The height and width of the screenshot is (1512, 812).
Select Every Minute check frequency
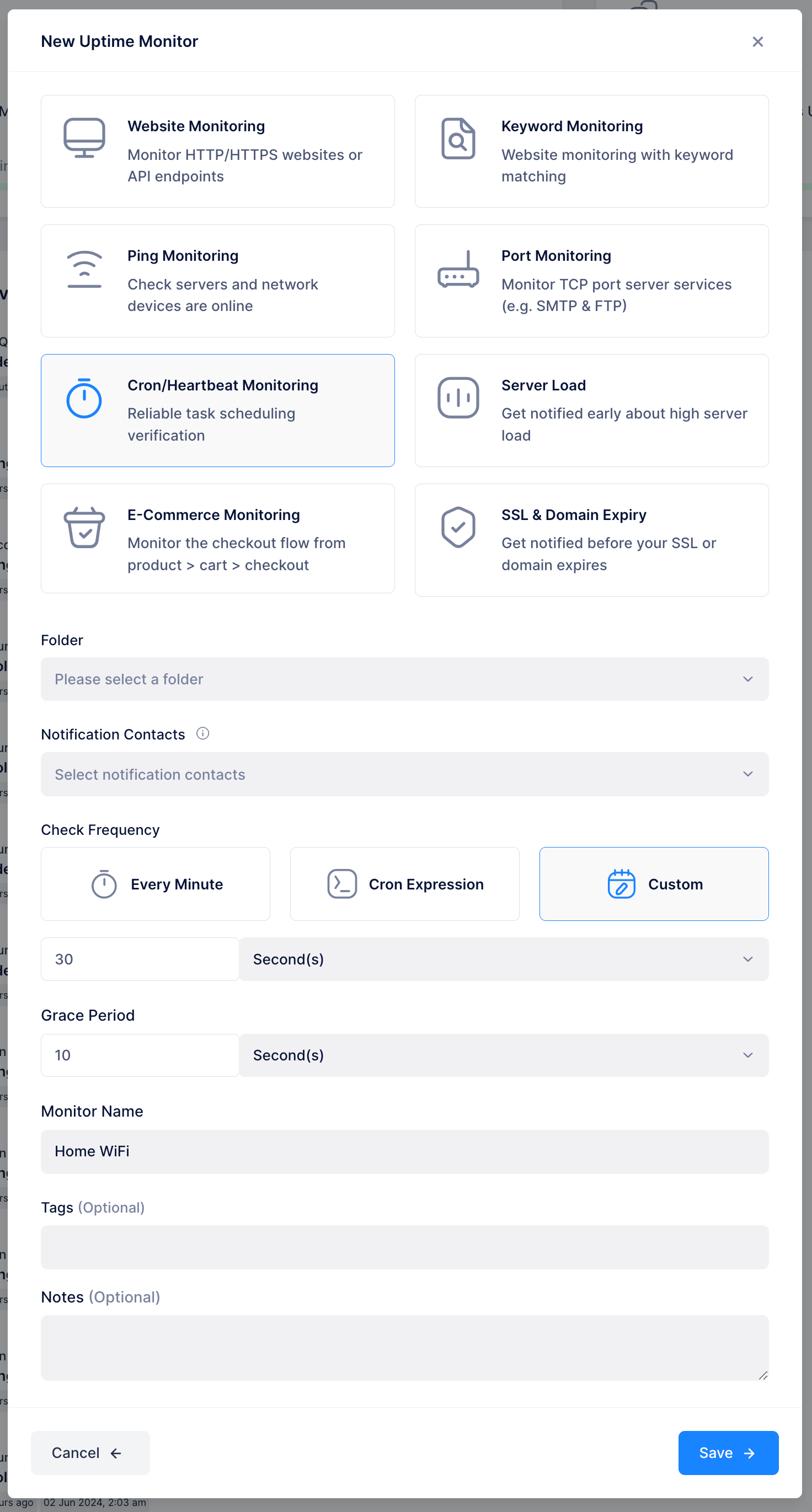pyautogui.click(x=156, y=884)
